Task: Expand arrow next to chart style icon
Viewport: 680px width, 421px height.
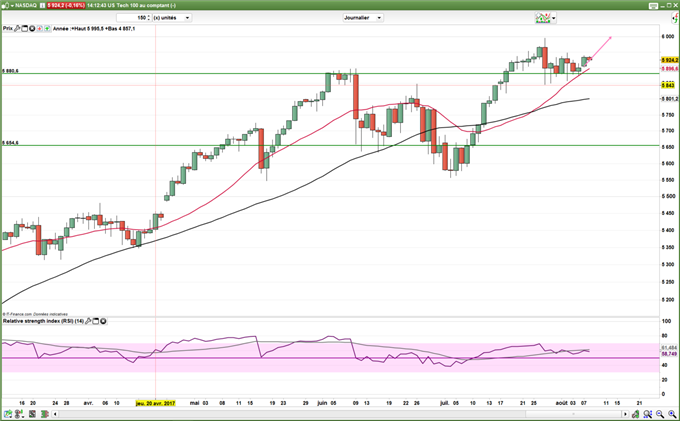Action: (x=554, y=18)
